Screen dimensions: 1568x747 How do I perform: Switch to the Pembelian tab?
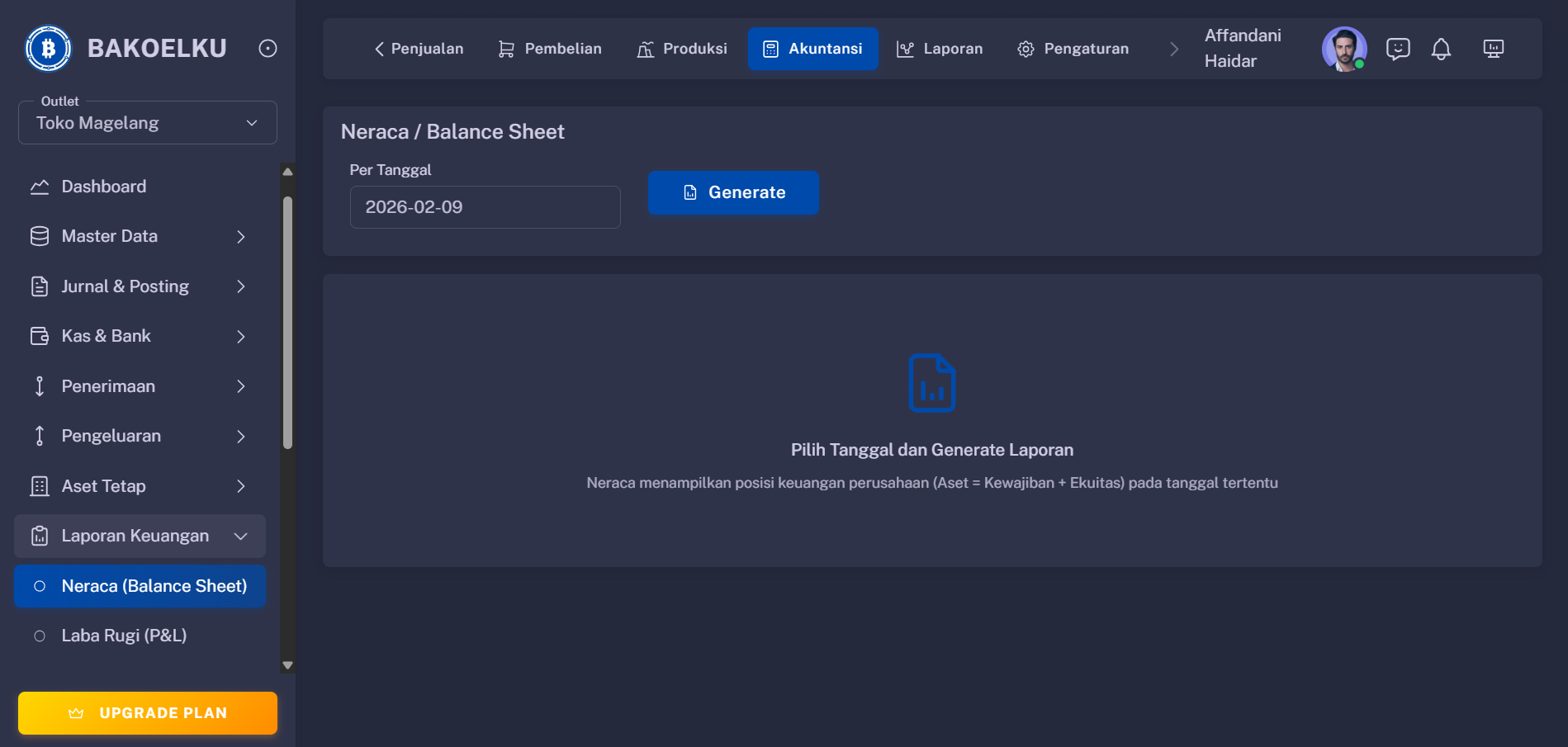pyautogui.click(x=548, y=49)
